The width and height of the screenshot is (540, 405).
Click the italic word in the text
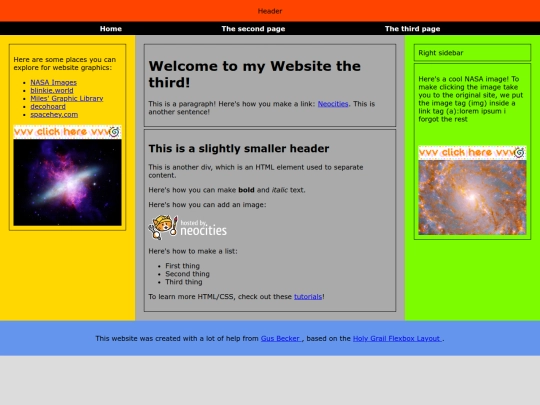pyautogui.click(x=280, y=190)
